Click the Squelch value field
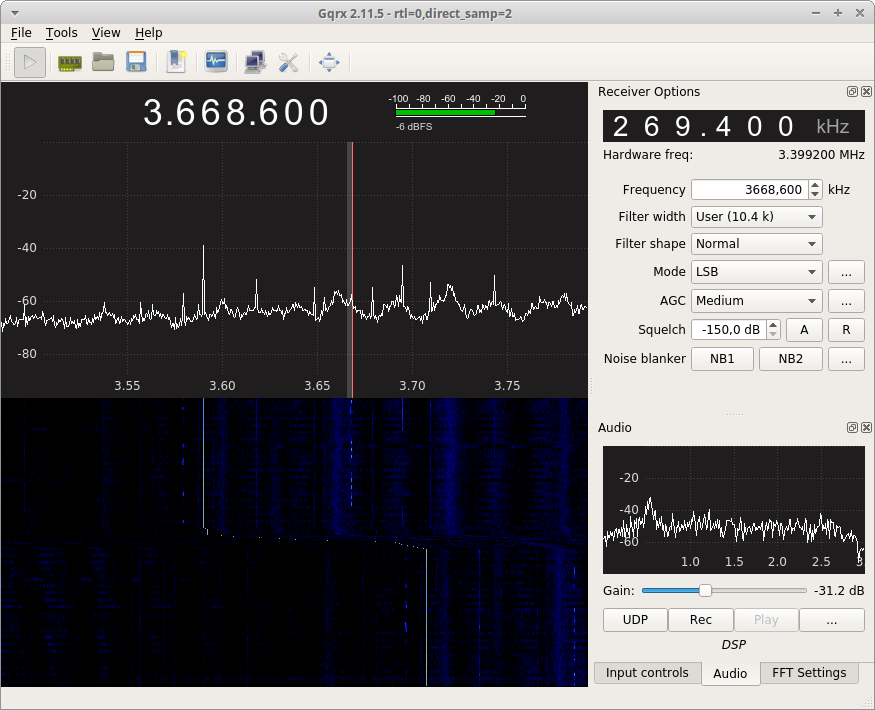875x710 pixels. pos(729,330)
